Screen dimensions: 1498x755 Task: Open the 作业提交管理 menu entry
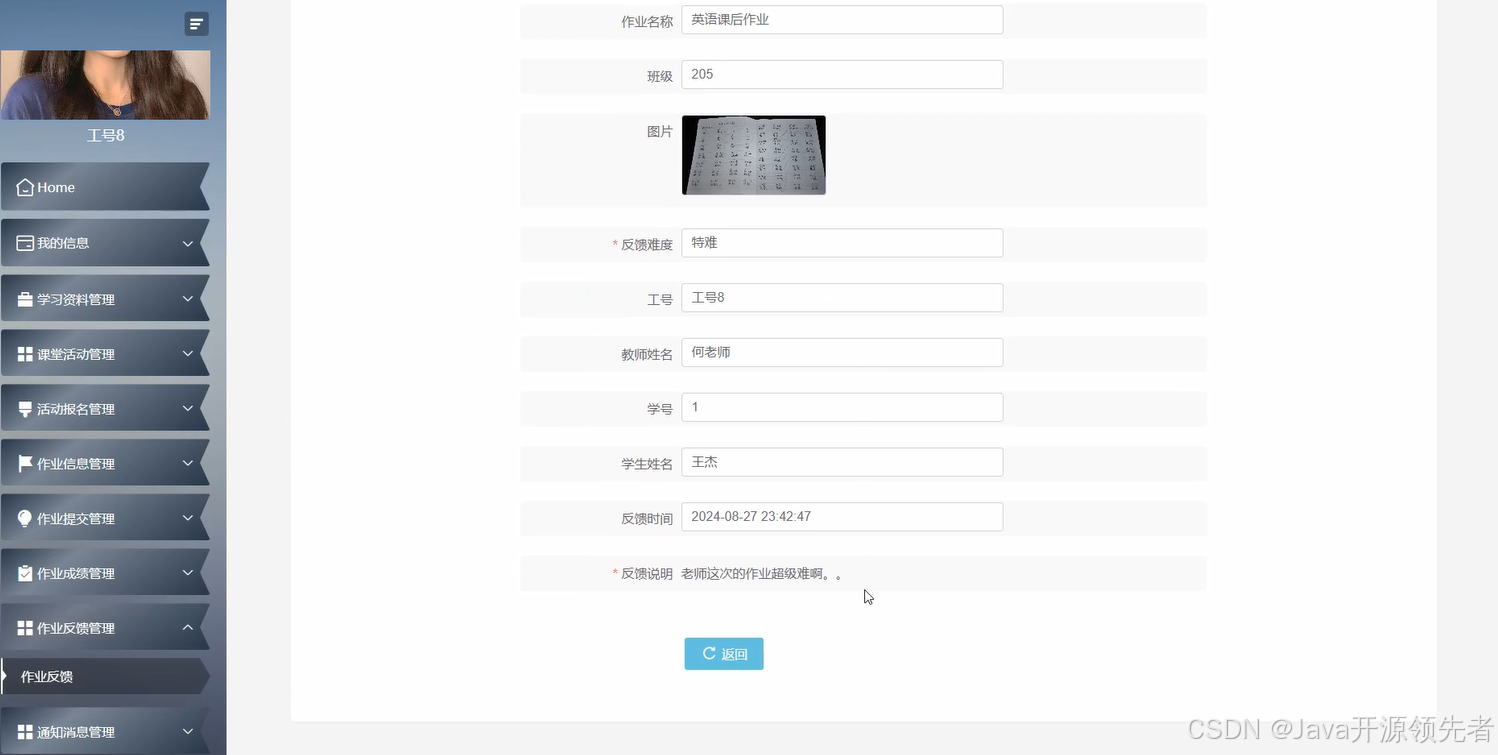(105, 517)
